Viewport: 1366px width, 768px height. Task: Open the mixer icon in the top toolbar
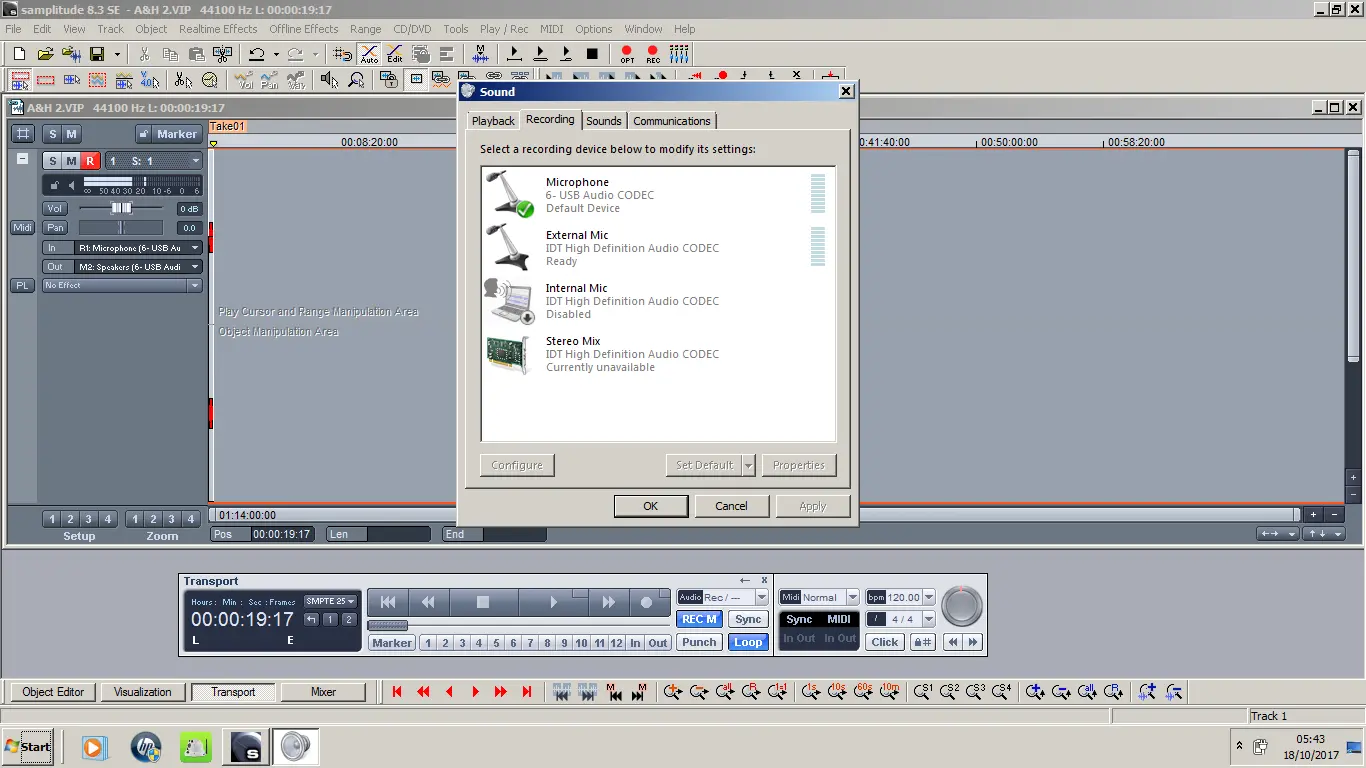click(679, 54)
